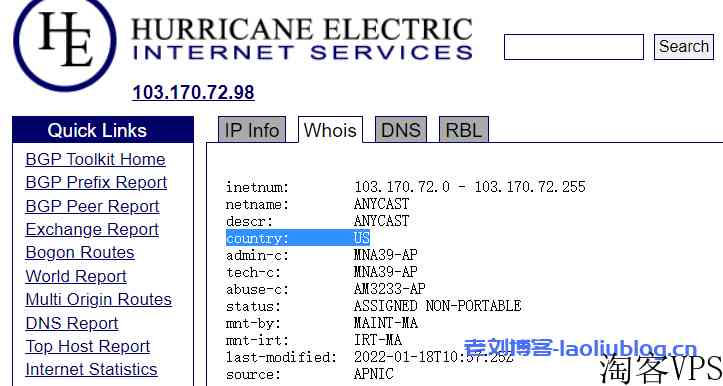Screen dimensions: 723x386
Task: Click the tech-c label
Action: coord(253,272)
